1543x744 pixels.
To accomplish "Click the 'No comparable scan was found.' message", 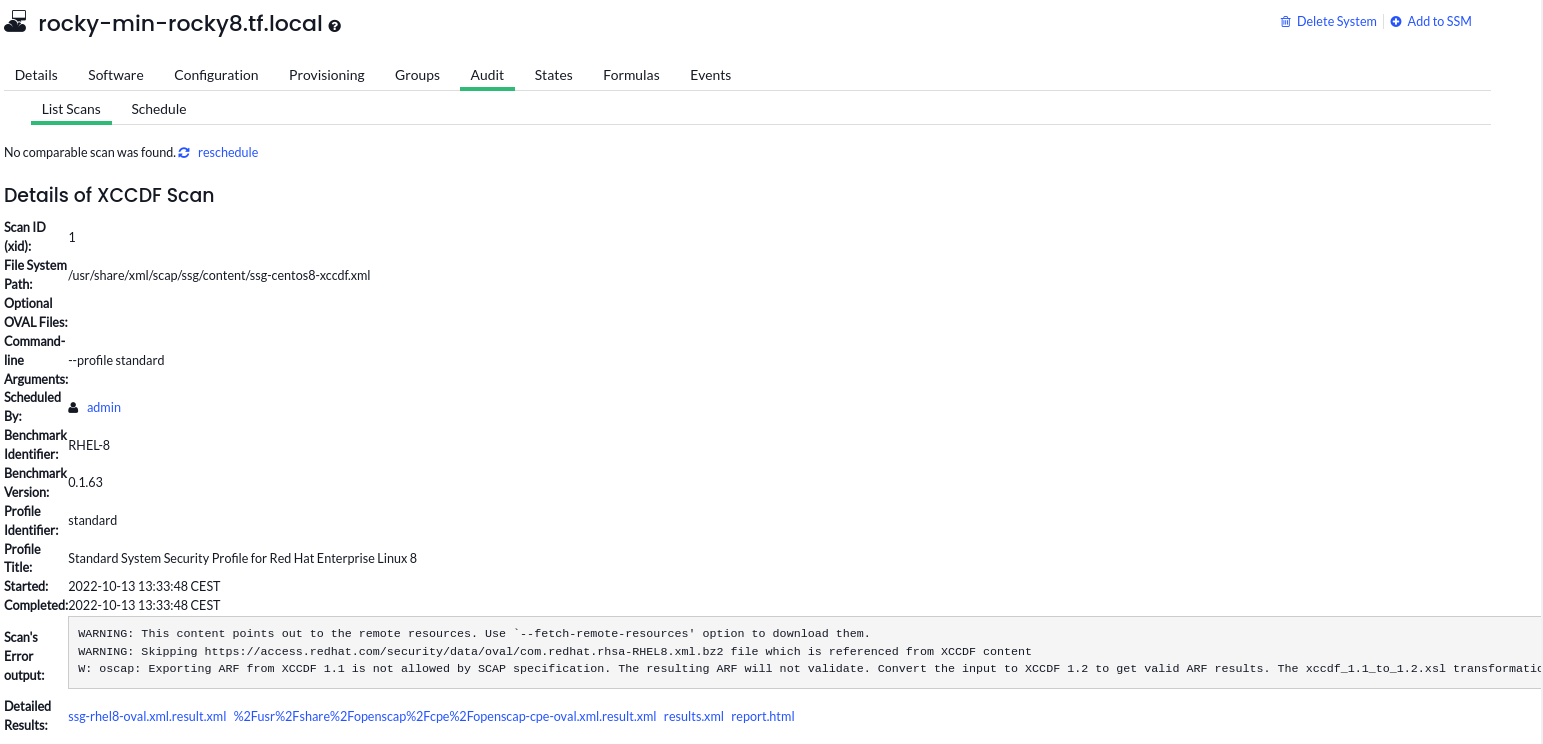I will pos(90,153).
